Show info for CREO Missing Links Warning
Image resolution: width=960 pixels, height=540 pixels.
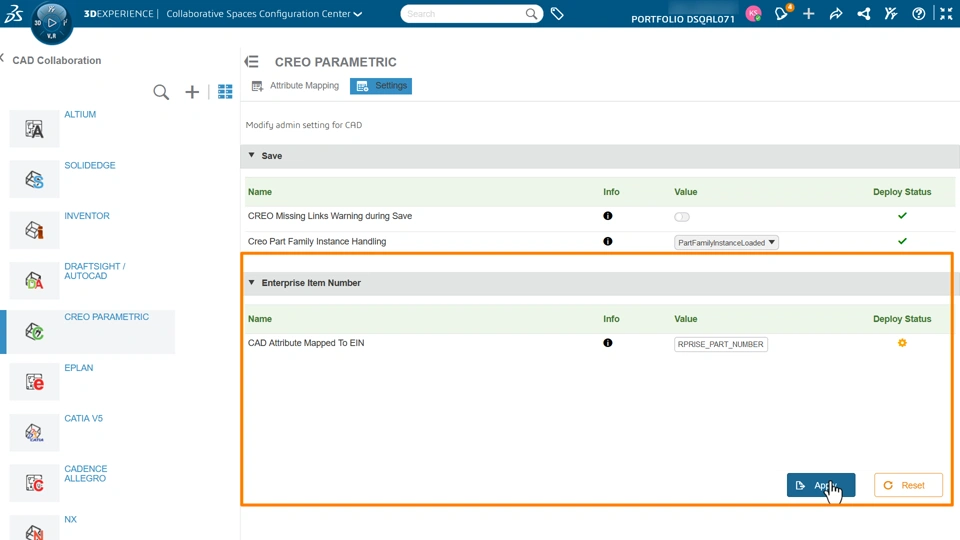tap(607, 216)
